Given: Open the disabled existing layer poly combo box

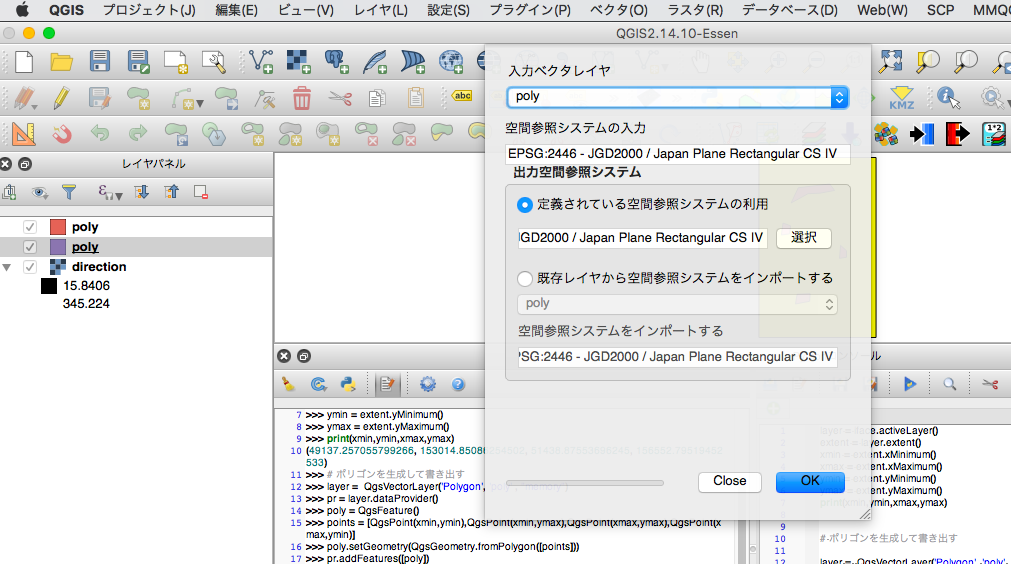Looking at the screenshot, I should (x=677, y=304).
